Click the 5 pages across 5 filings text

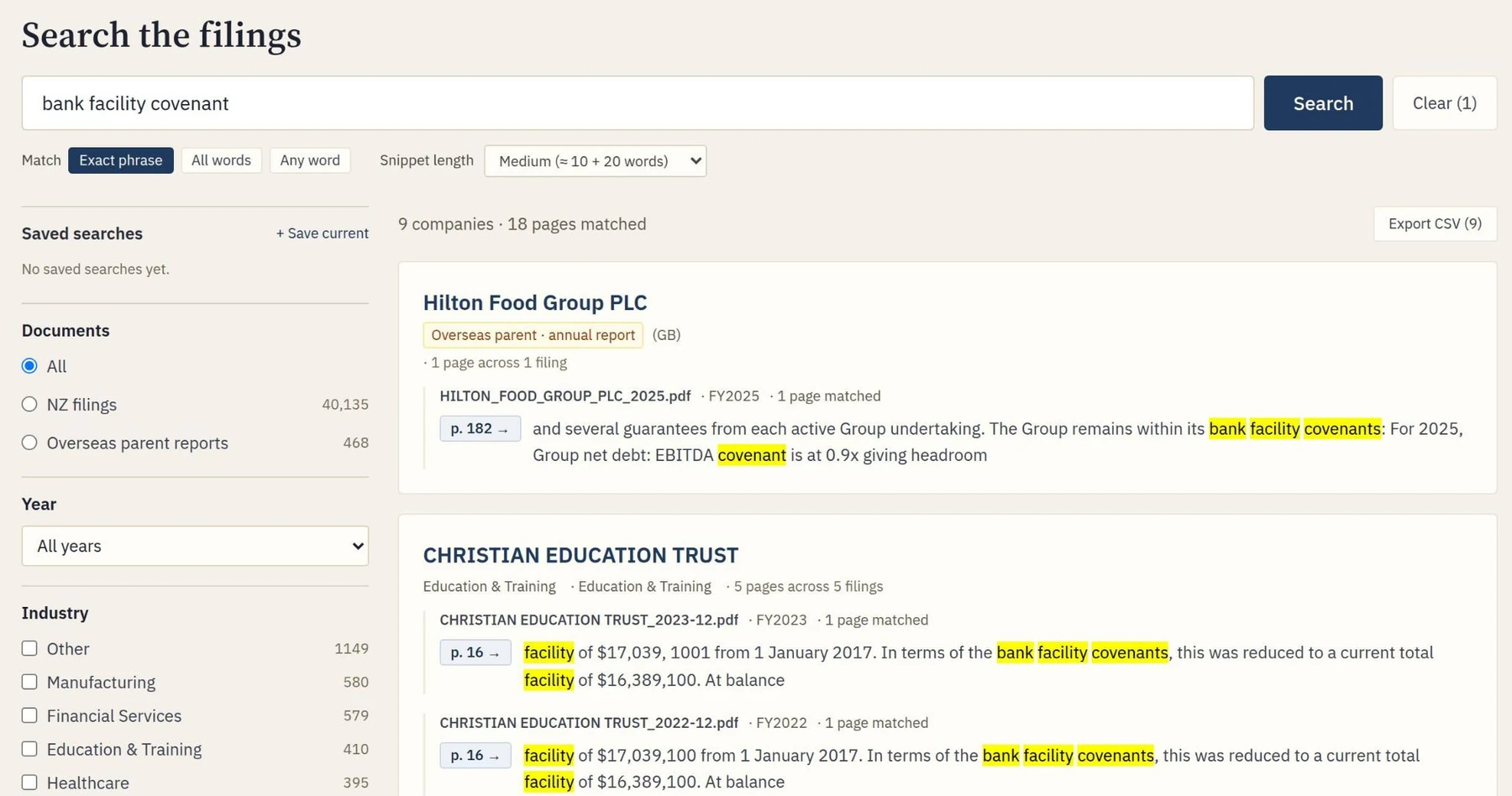pyautogui.click(x=808, y=587)
